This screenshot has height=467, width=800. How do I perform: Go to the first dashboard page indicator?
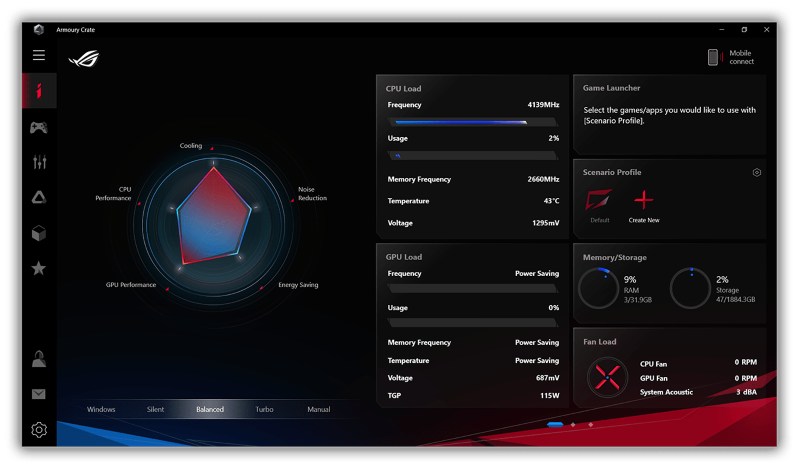point(555,425)
